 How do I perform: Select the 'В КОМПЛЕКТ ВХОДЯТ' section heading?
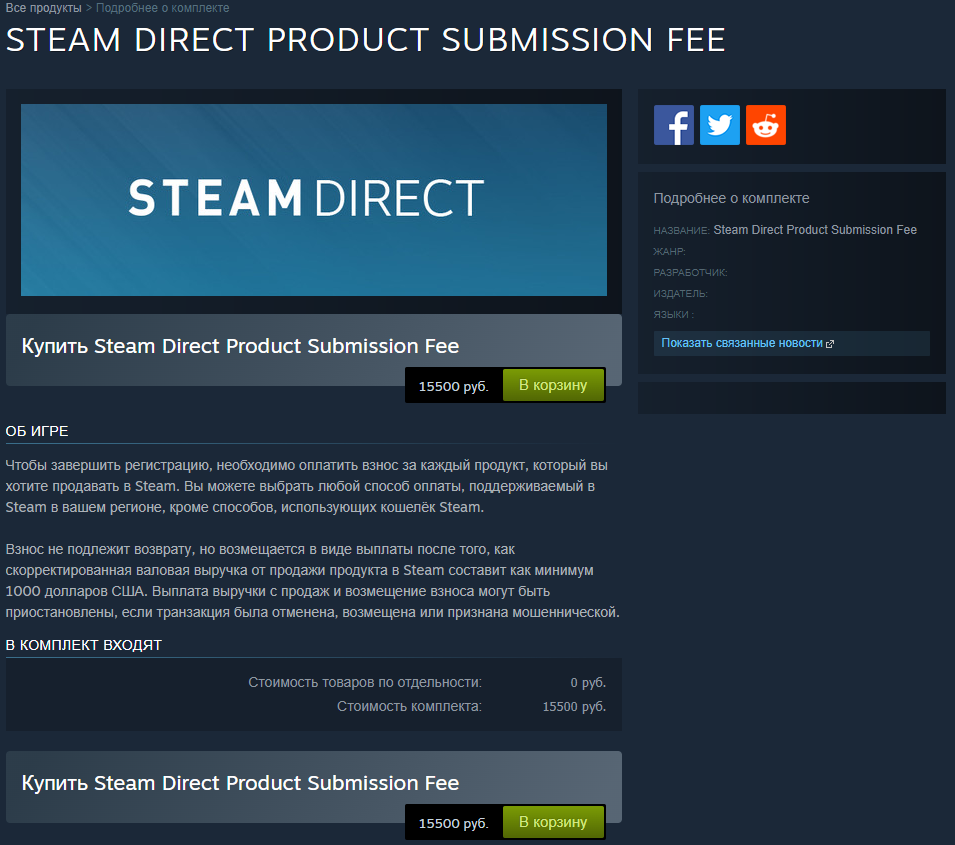point(84,645)
